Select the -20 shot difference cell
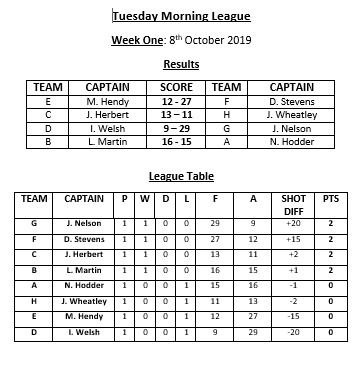This screenshot has height=388, width=362. tap(293, 332)
